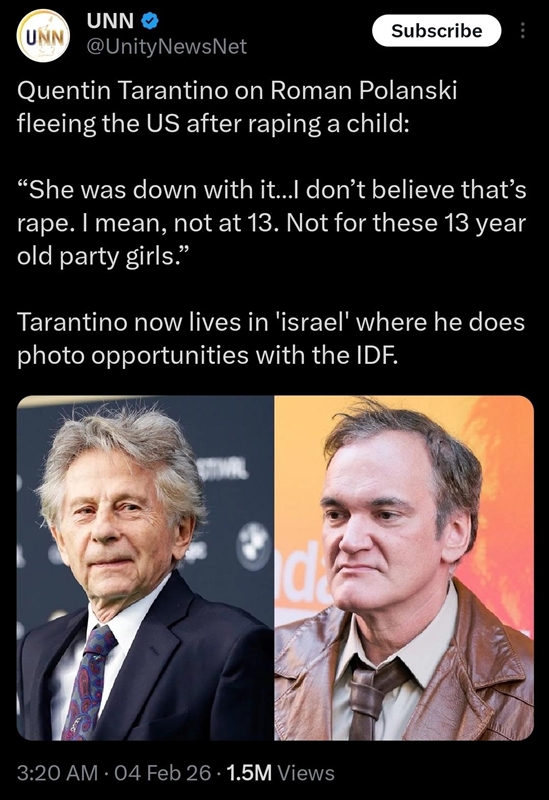
Task: Open the three-dot more options menu
Action: click(x=521, y=31)
